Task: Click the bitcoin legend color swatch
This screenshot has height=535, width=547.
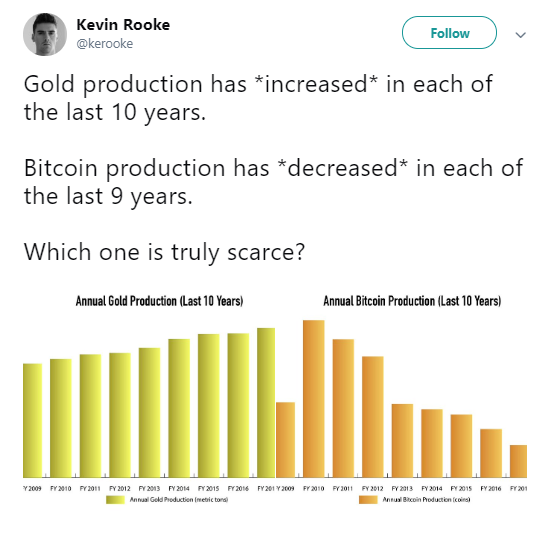Action: click(368, 500)
